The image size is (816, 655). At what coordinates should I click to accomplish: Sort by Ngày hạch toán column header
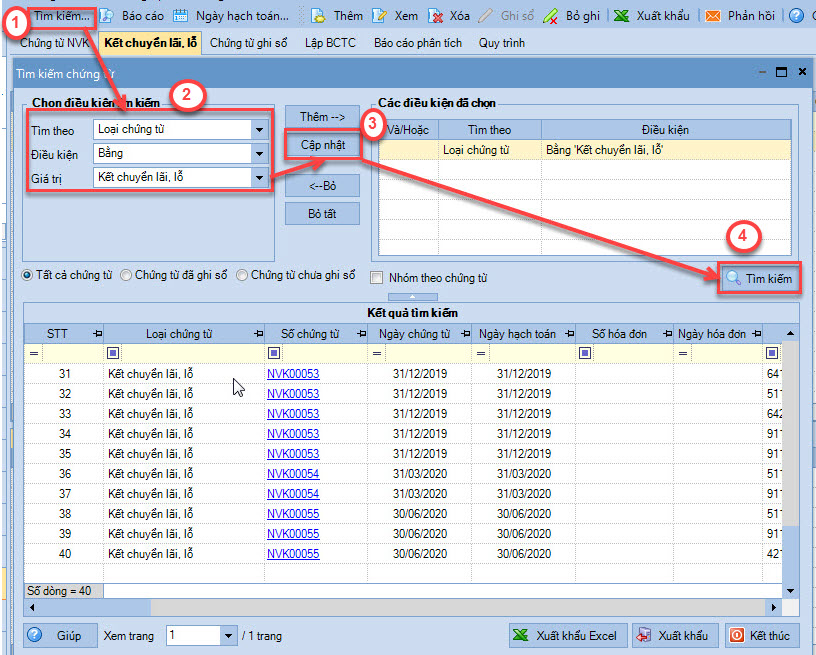(x=517, y=333)
